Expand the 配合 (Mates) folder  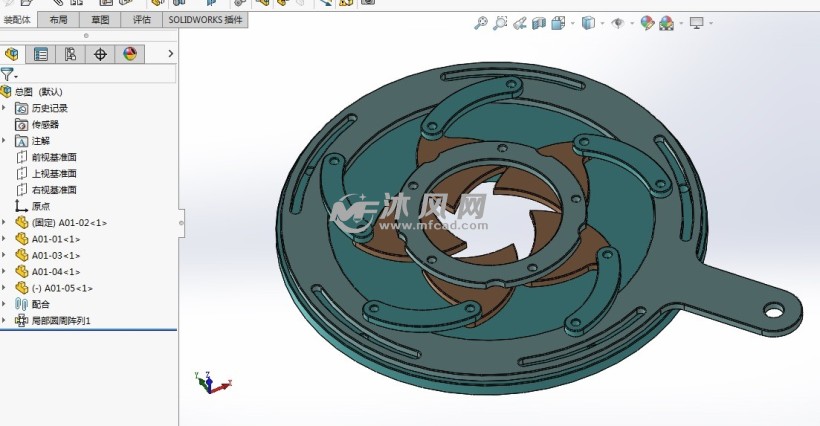pos(4,304)
